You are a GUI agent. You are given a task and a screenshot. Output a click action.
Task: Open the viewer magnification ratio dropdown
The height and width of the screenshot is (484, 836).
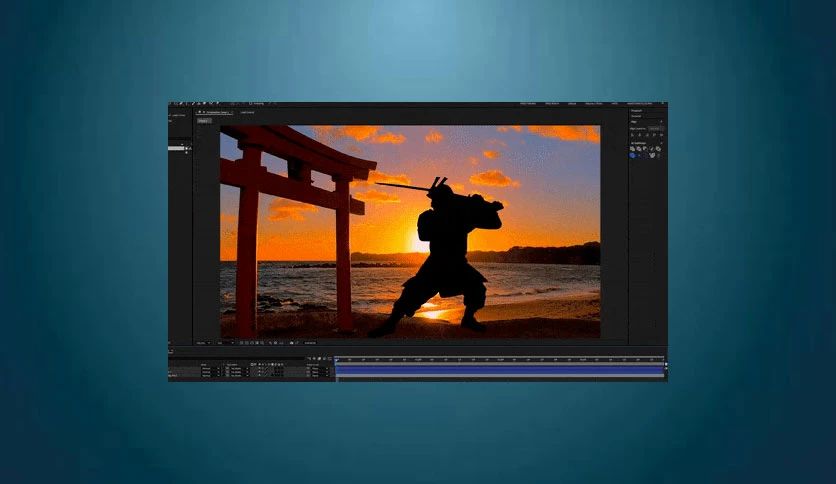[203, 343]
